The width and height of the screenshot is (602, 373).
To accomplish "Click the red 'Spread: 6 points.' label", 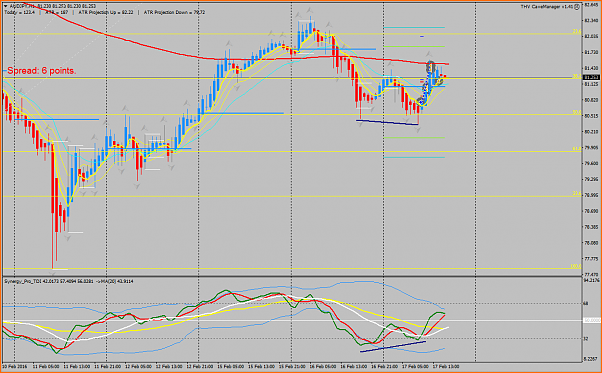I will click(41, 71).
